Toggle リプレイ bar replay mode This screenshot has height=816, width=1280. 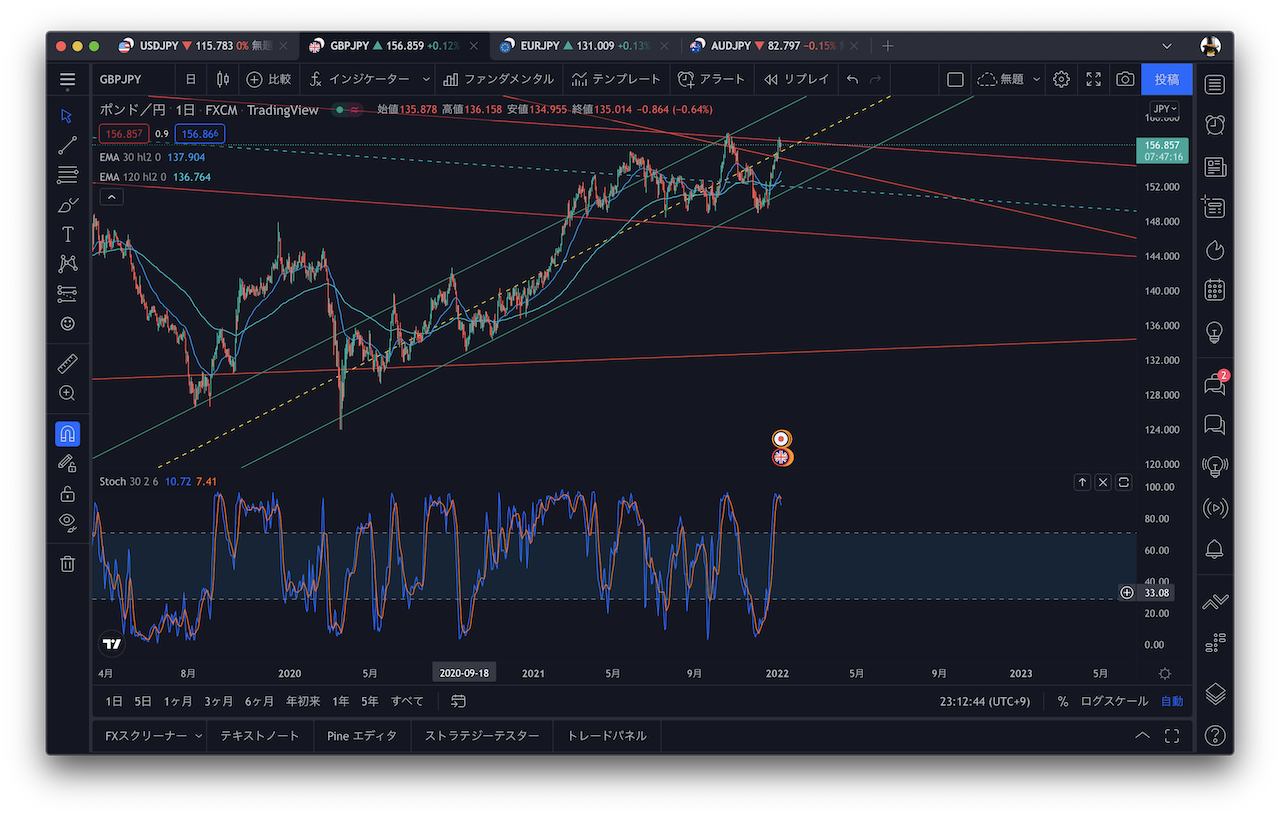(796, 79)
